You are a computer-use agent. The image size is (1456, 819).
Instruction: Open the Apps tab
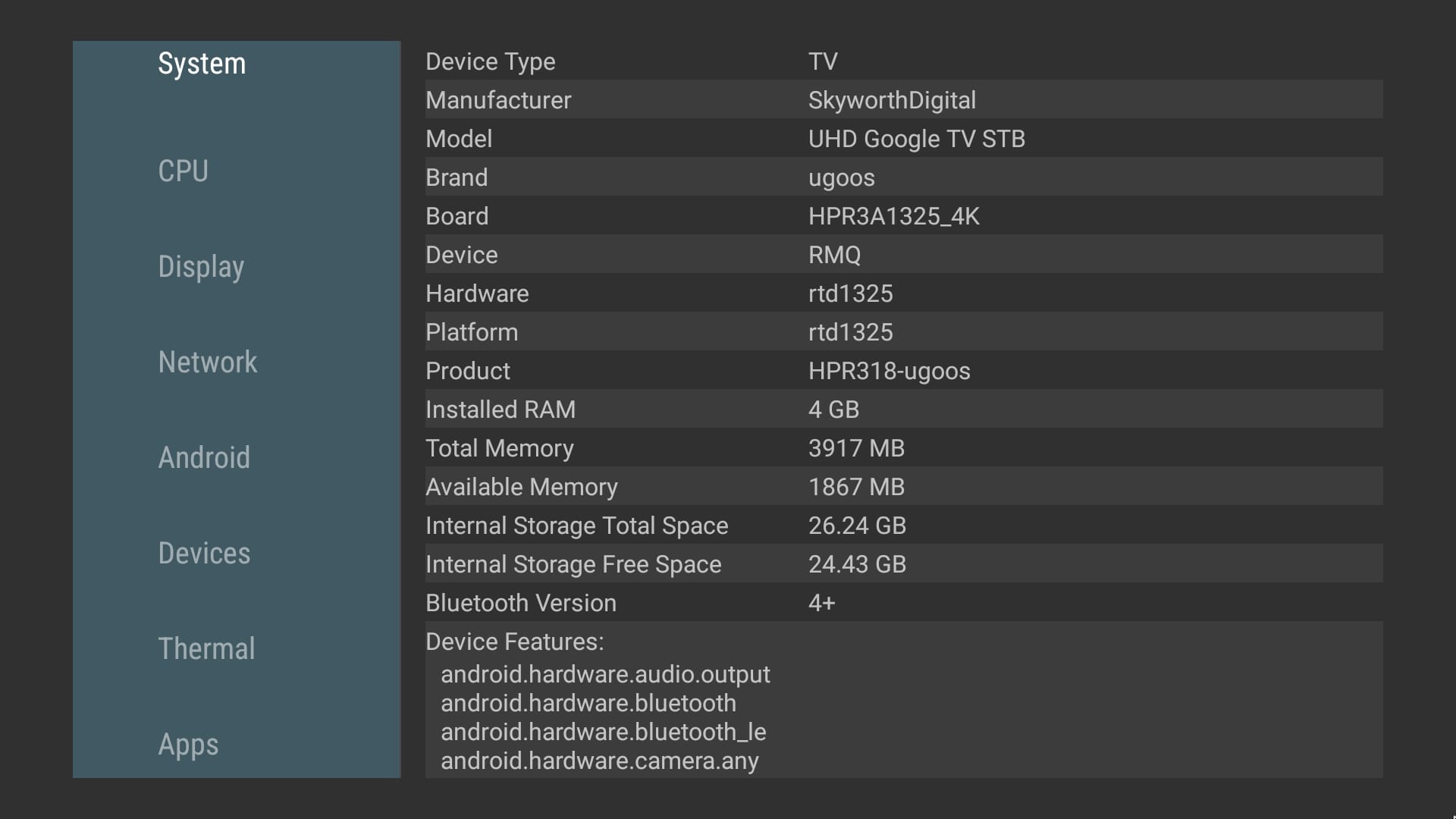coord(188,745)
